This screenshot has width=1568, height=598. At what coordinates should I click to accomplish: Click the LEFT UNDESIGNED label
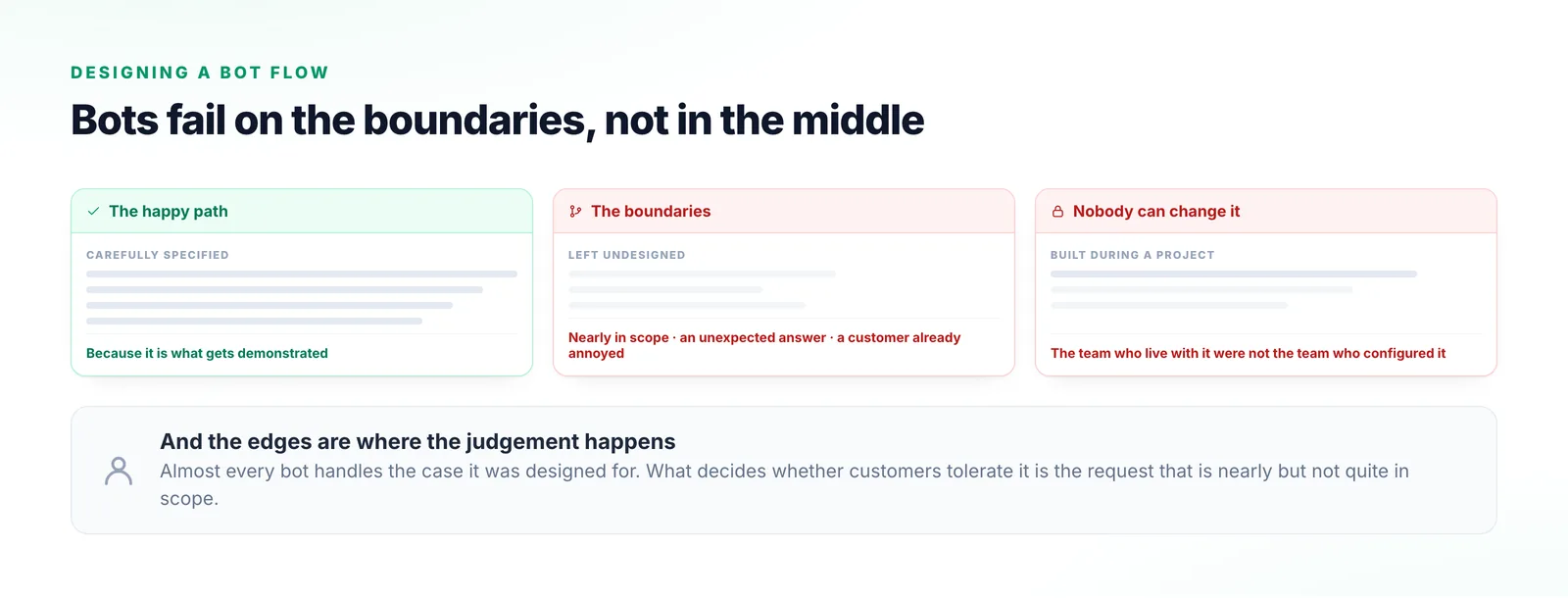click(627, 255)
